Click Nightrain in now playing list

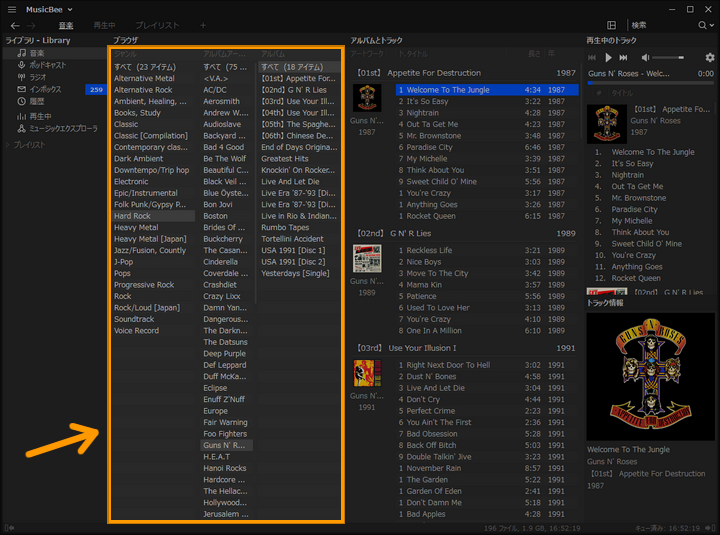(x=627, y=175)
